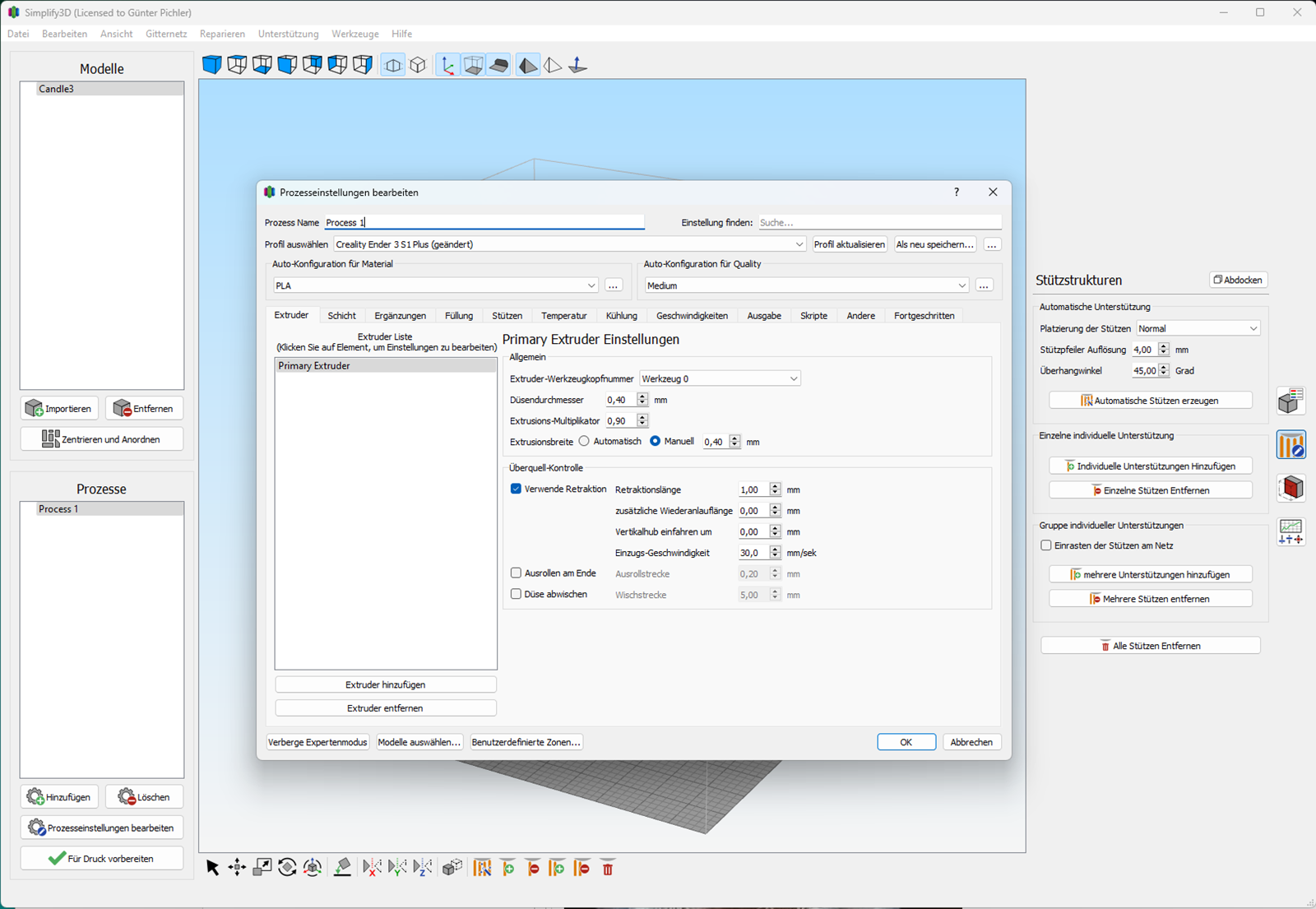
Task: Click Für Druck vorbereiten button
Action: [x=102, y=858]
